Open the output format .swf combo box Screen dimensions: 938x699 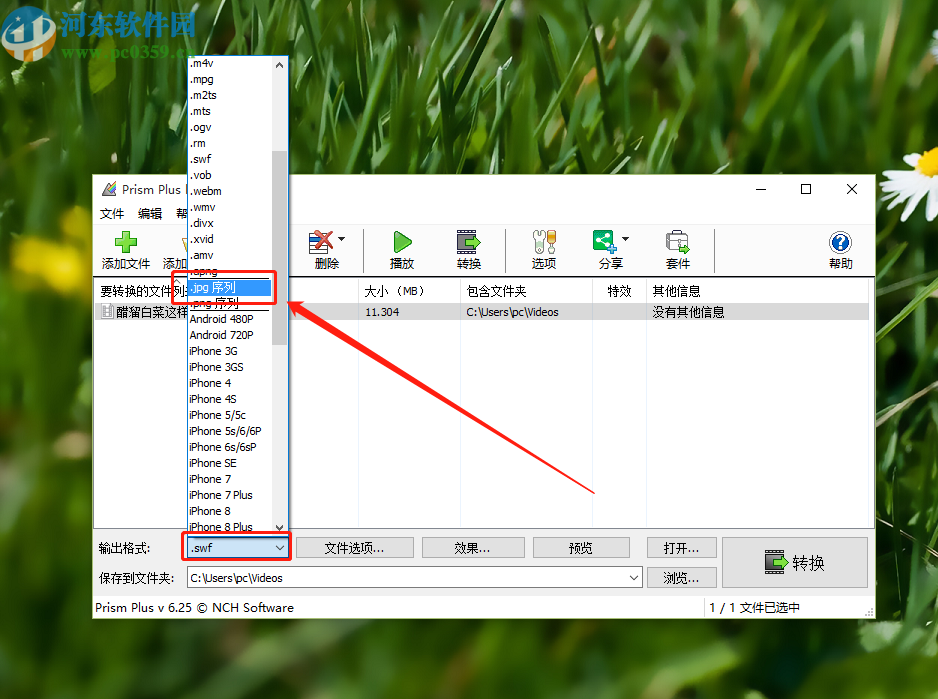coord(237,548)
